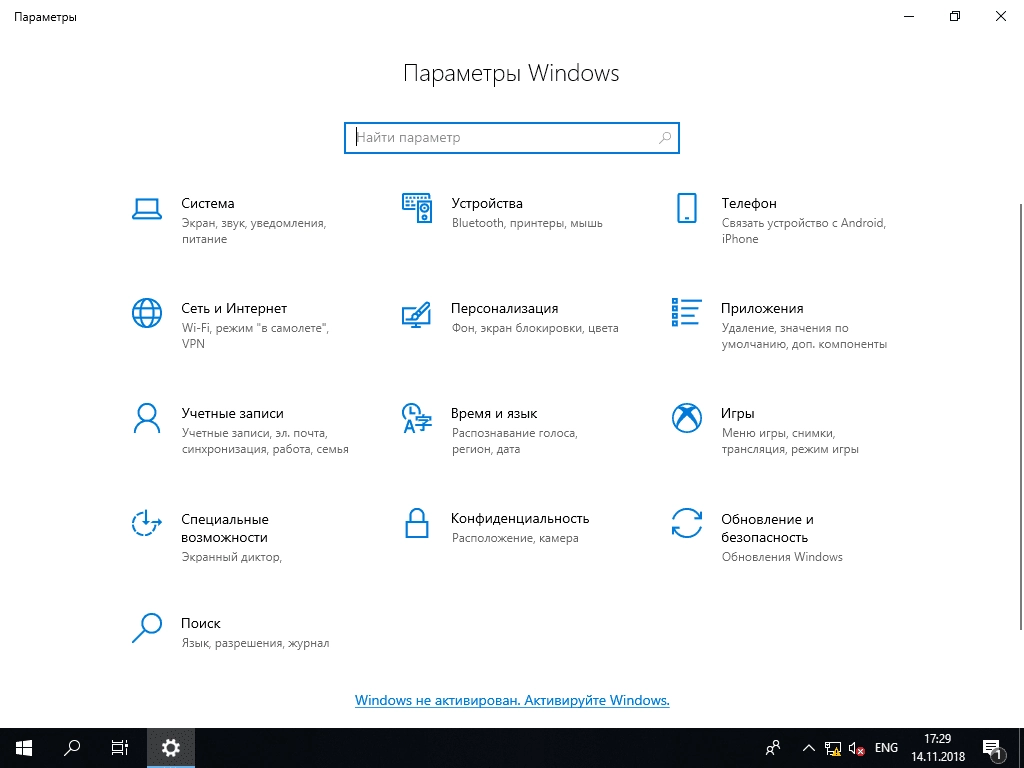
Task: Open the Время и язык icon
Action: coord(417,419)
